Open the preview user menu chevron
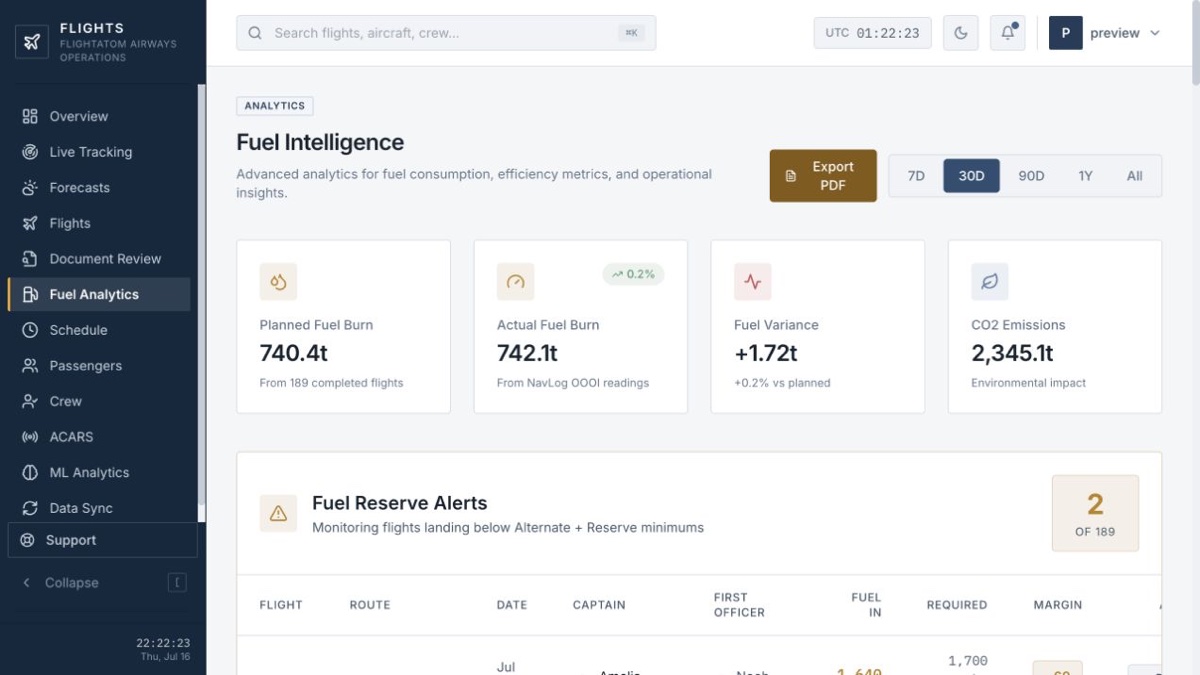Screen dimensions: 1200x675 [x=1155, y=33]
